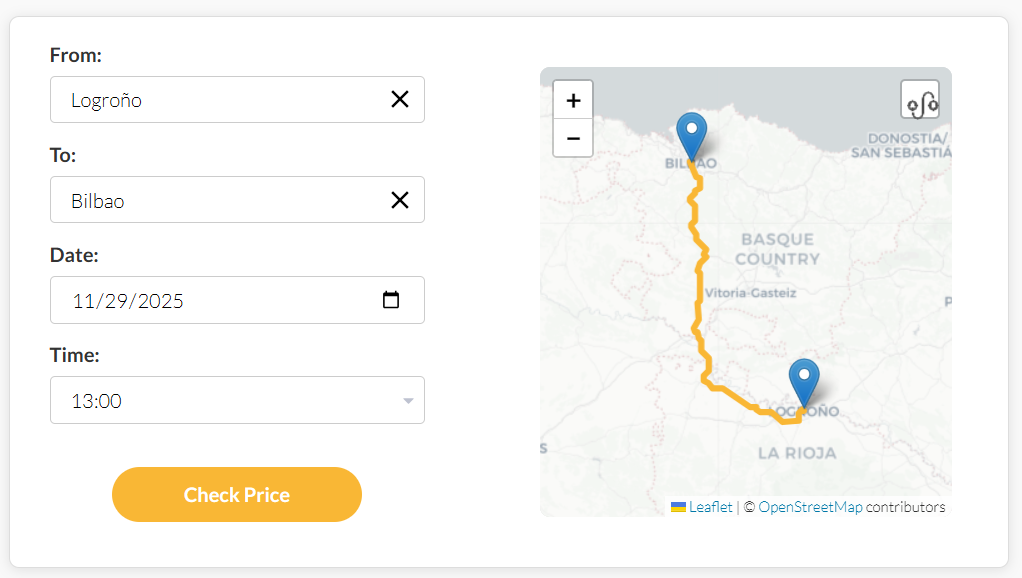
Task: Open the 13:00 time selector
Action: tap(237, 400)
